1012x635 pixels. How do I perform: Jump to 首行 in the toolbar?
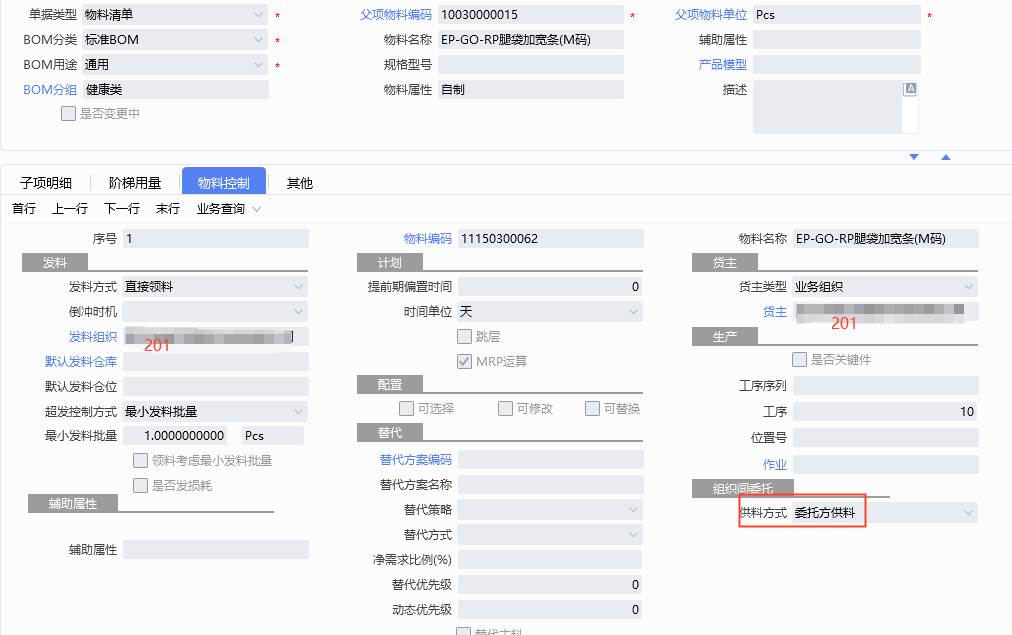coord(24,209)
